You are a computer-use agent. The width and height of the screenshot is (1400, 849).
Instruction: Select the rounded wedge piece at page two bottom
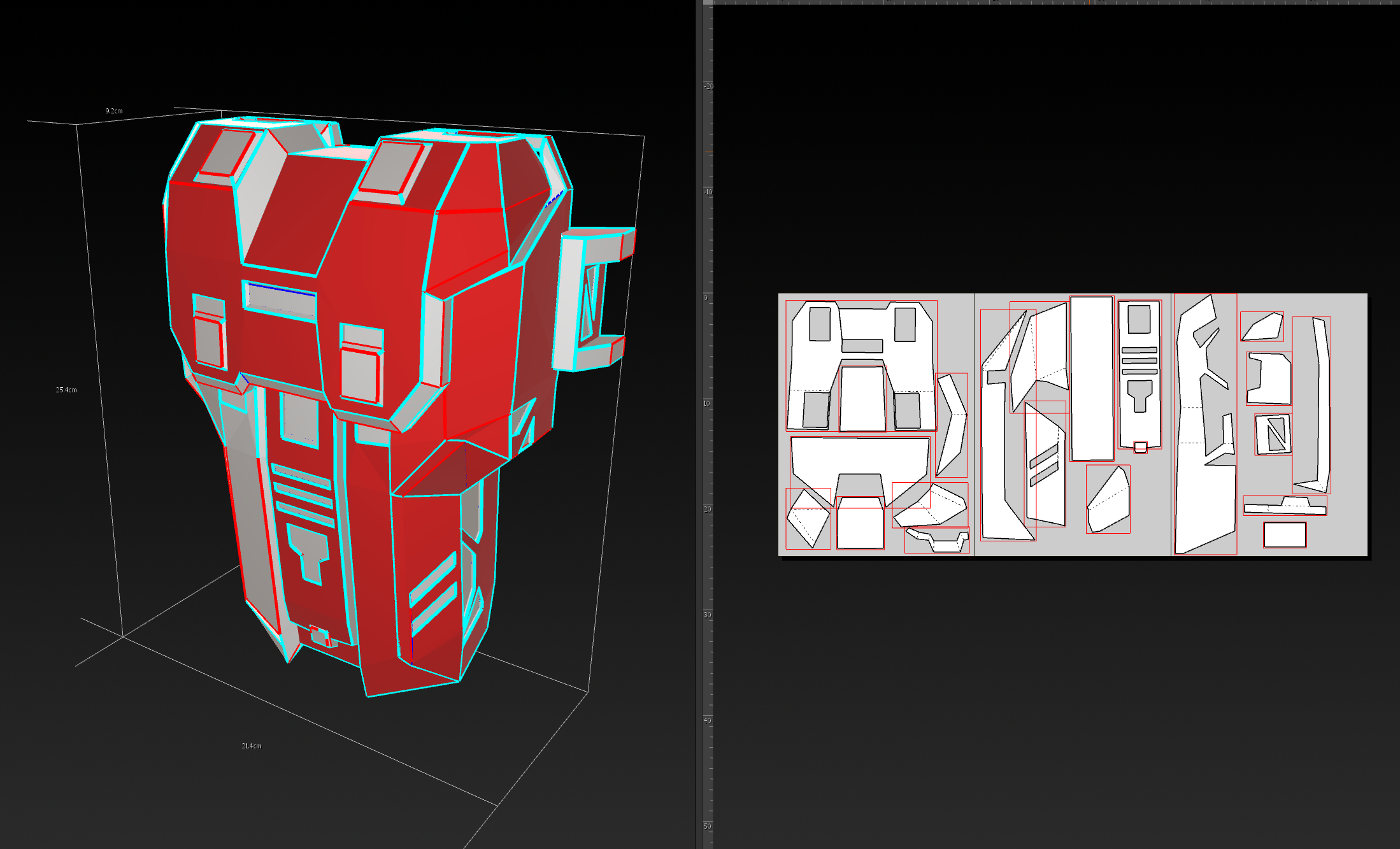point(1108,499)
